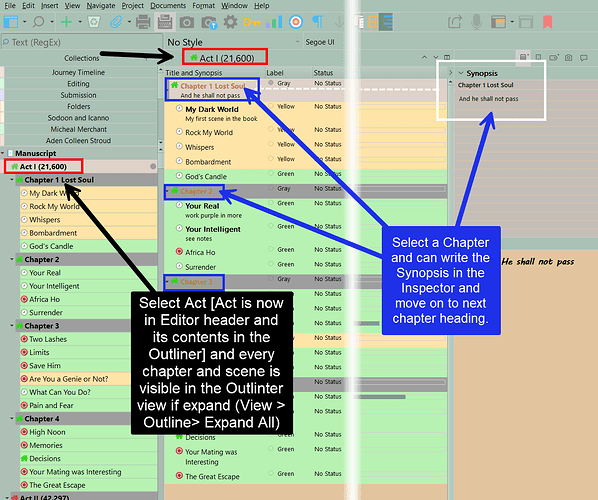Open the No Style dropdown

233,42
